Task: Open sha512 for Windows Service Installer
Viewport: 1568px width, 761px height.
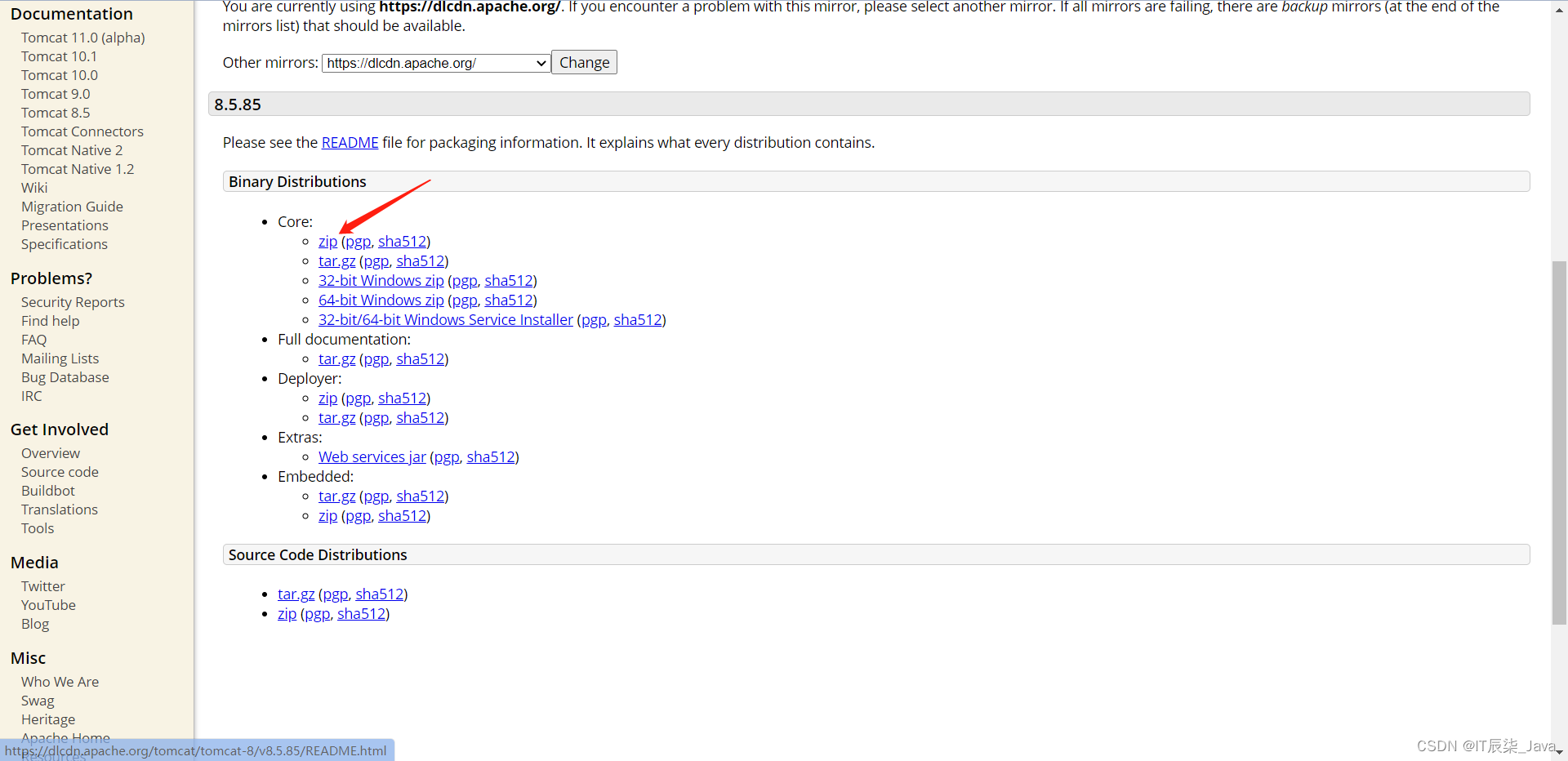Action: click(638, 320)
